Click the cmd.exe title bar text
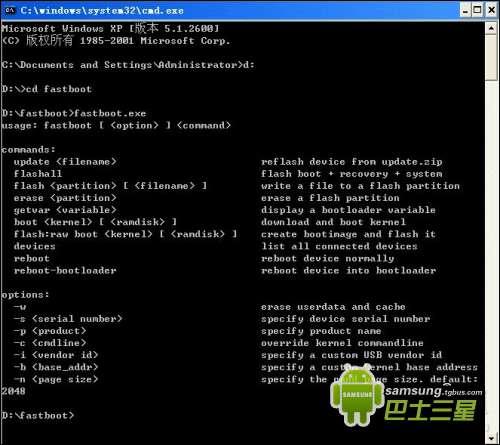Screen dimensions: 500x445 click(x=102, y=11)
